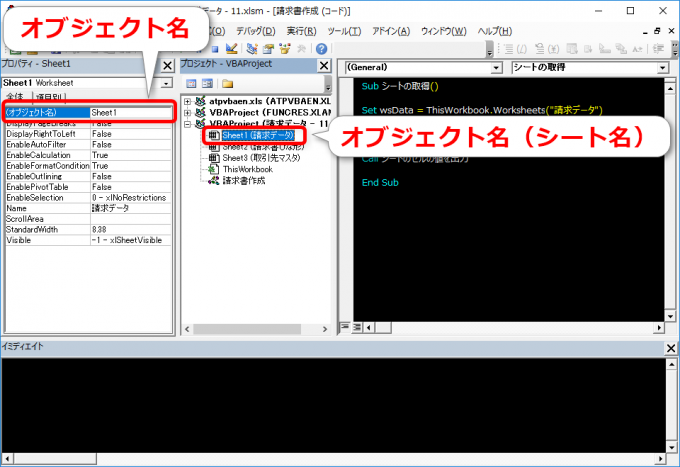This screenshot has width=680, height=467.
Task: Open the ウィンドウ(W) menu
Action: click(444, 31)
